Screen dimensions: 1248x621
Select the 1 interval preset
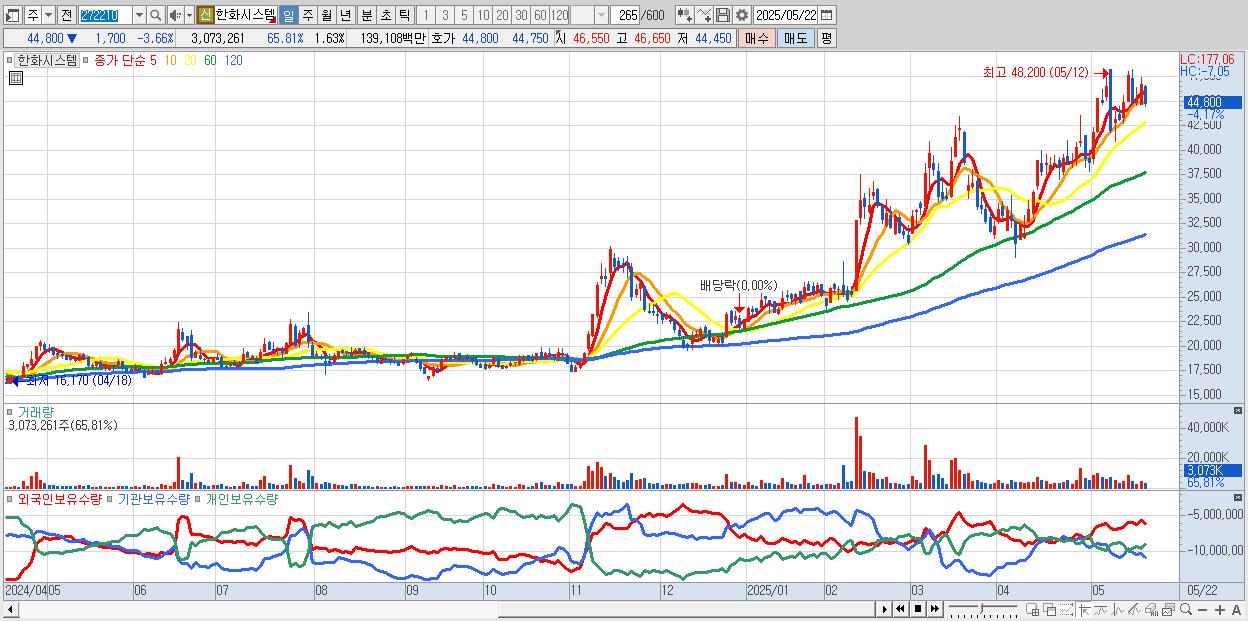426,15
